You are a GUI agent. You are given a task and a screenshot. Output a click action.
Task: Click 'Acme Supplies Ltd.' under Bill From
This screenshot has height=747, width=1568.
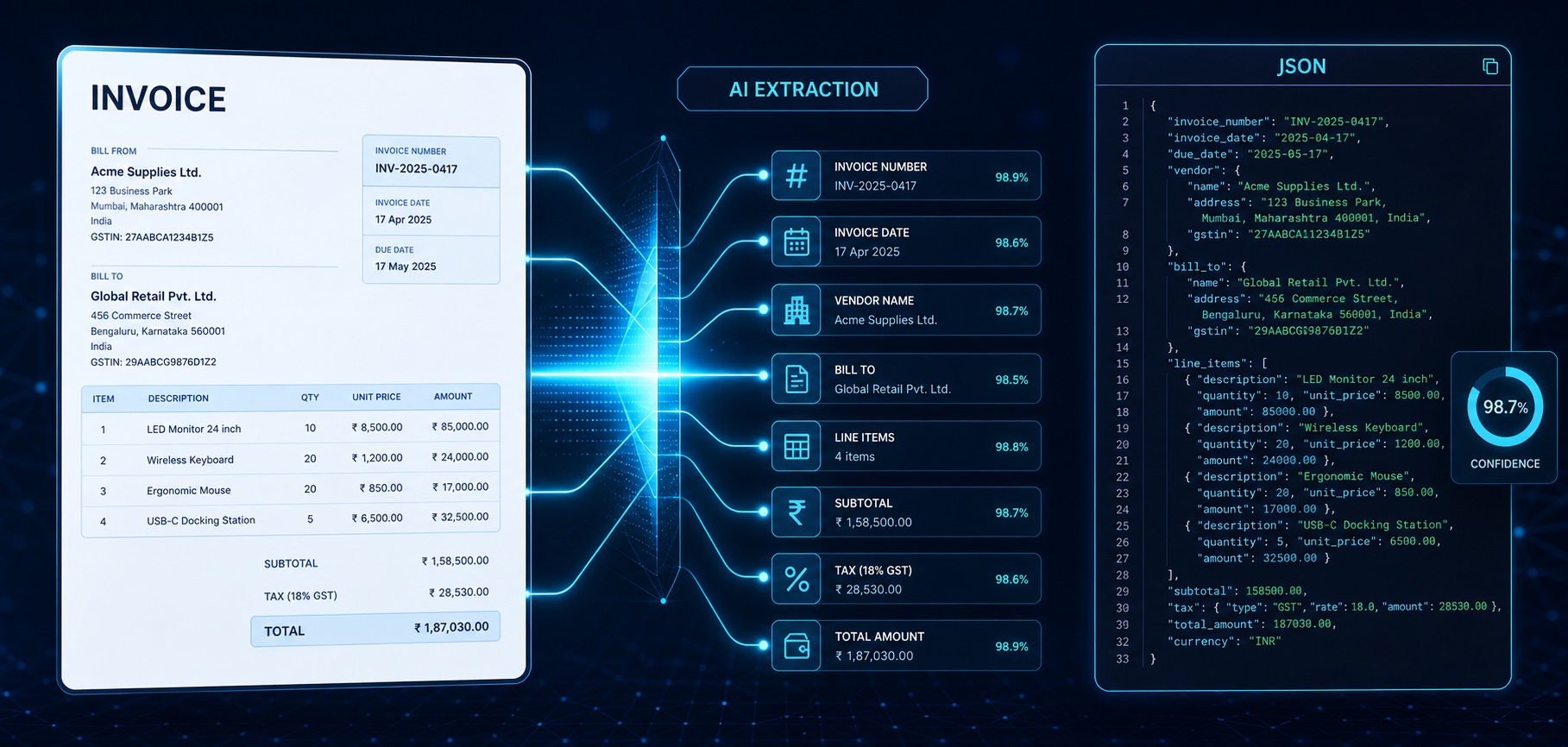(x=146, y=172)
